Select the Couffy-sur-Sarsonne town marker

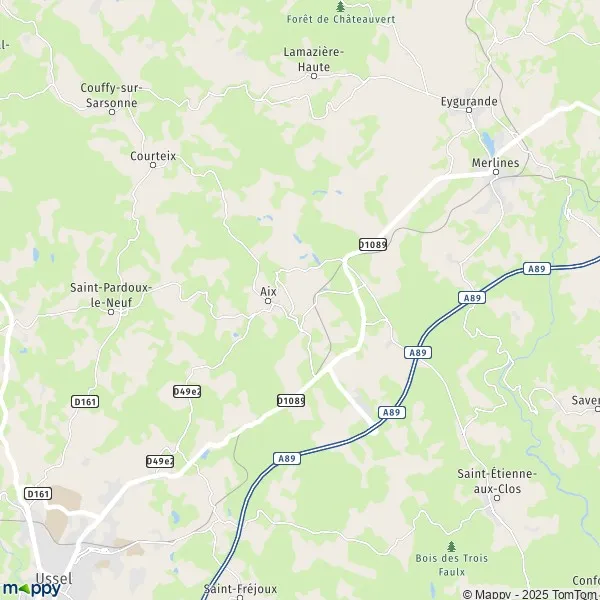[x=112, y=112]
